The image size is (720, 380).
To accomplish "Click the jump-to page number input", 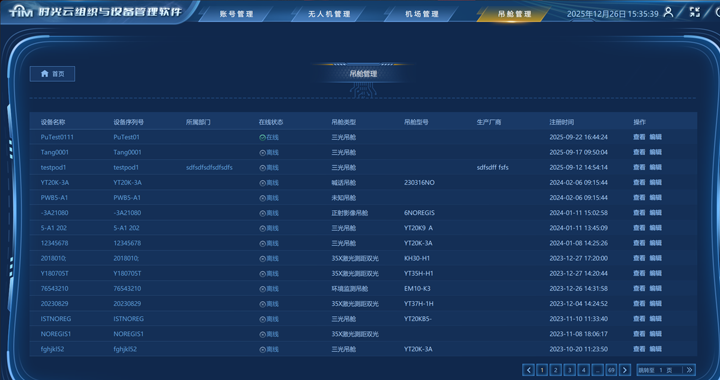I will [x=661, y=370].
